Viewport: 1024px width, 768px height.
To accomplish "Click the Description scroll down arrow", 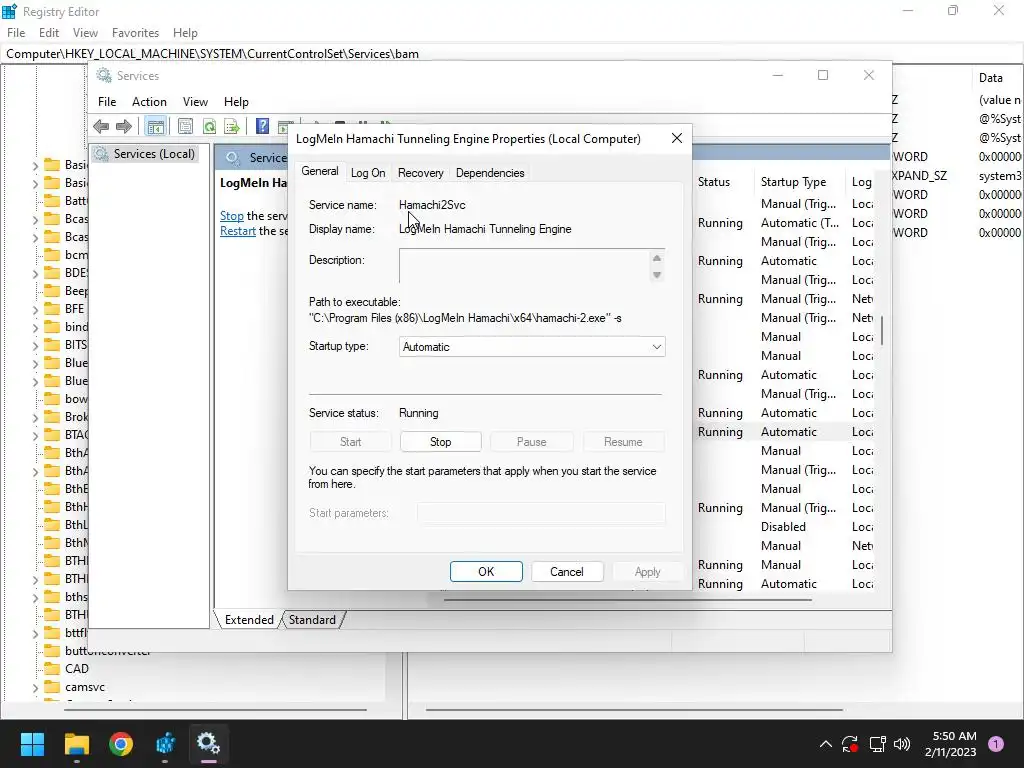I will (x=657, y=275).
